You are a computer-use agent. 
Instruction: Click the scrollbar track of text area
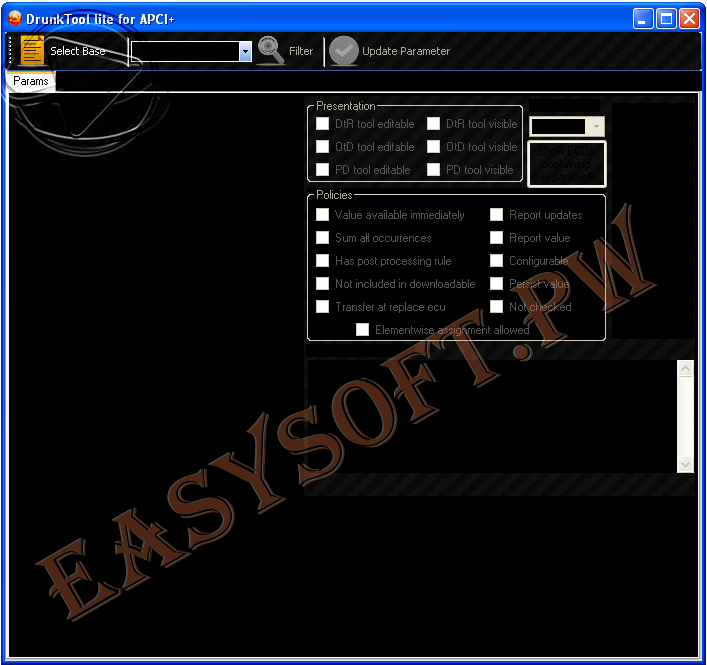[x=685, y=416]
